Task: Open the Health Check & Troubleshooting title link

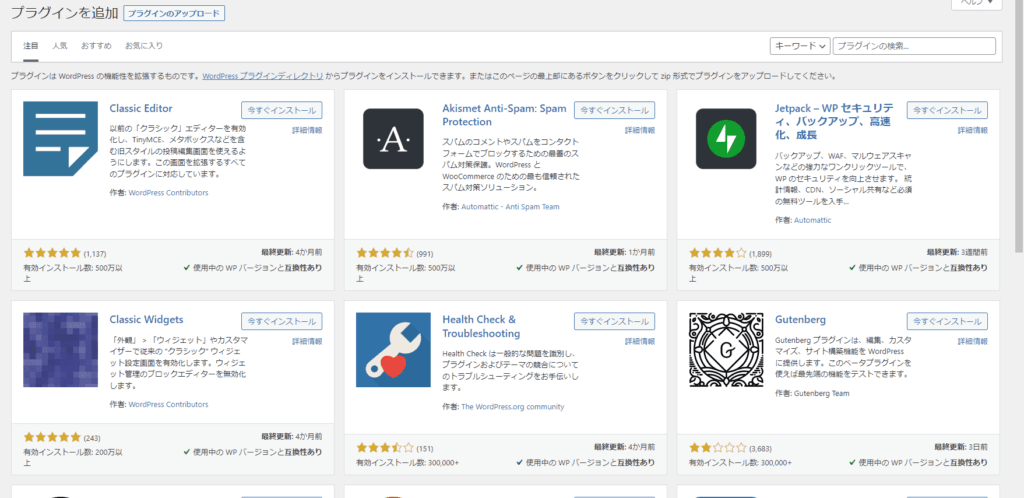Action: (x=481, y=326)
